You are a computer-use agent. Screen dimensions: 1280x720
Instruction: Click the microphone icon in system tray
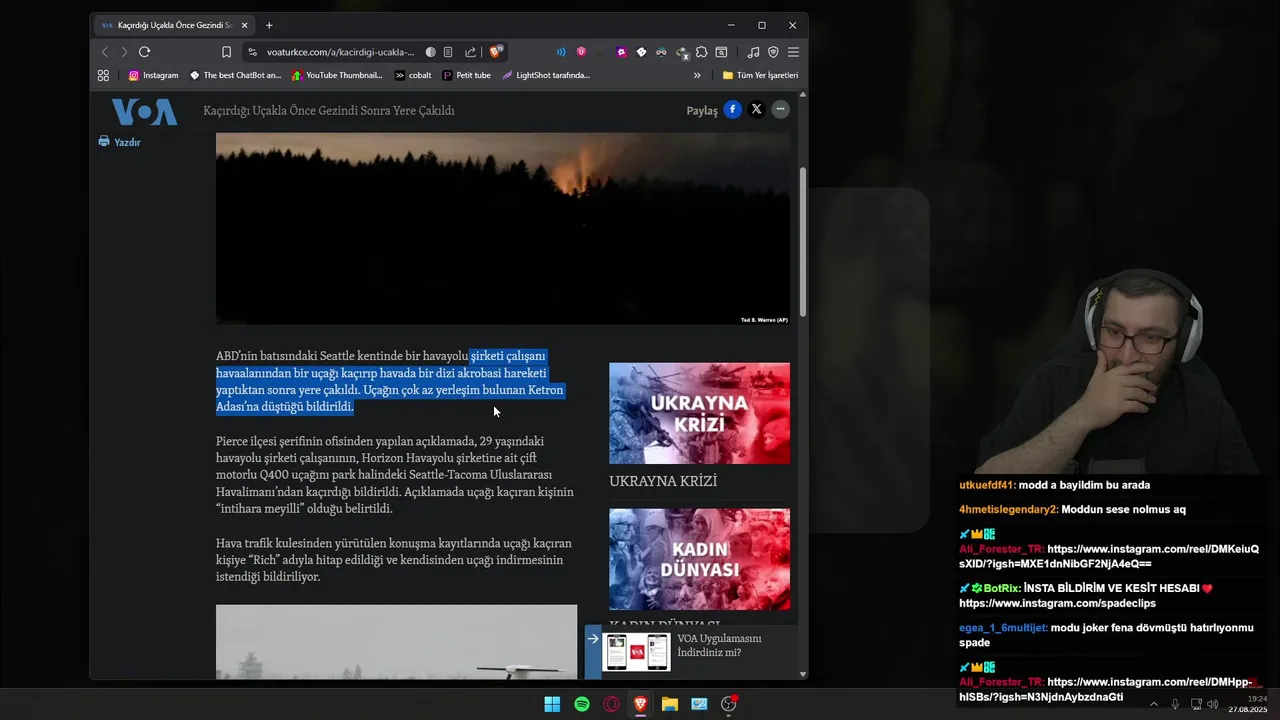(x=1175, y=704)
